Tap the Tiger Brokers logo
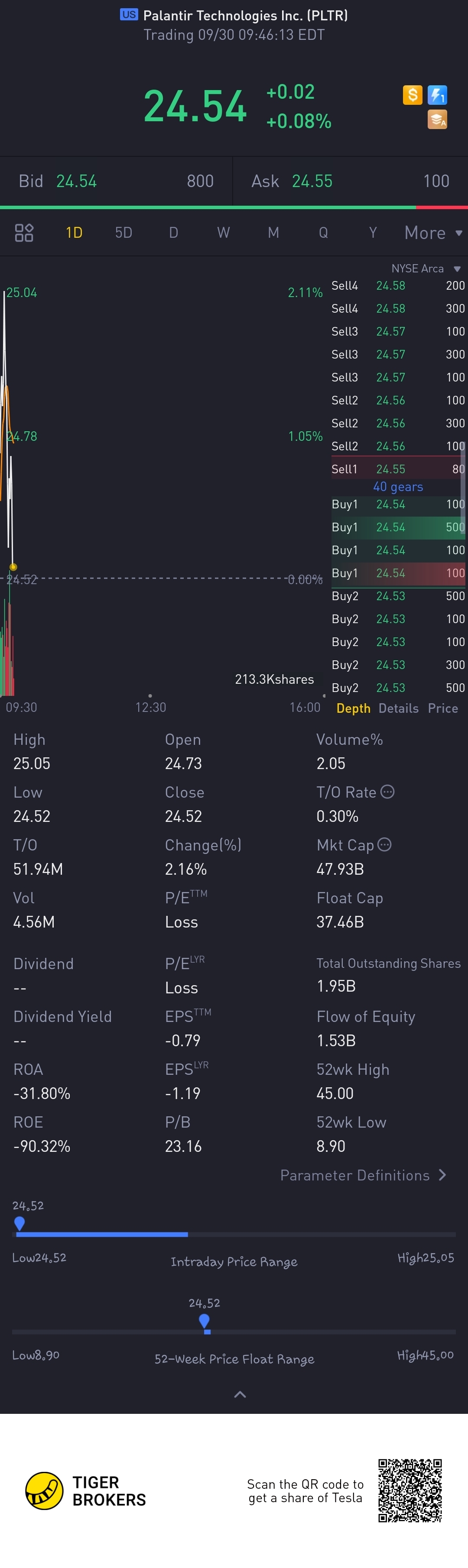The height and width of the screenshot is (1568, 468). (85, 1490)
